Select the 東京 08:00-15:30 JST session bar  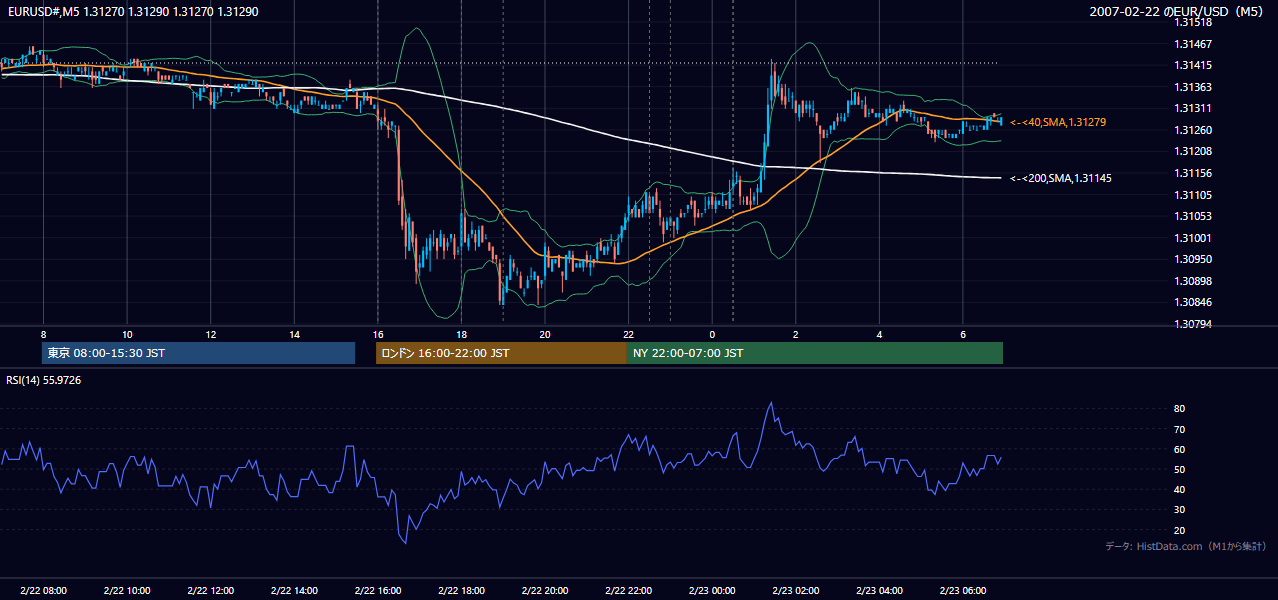(198, 353)
